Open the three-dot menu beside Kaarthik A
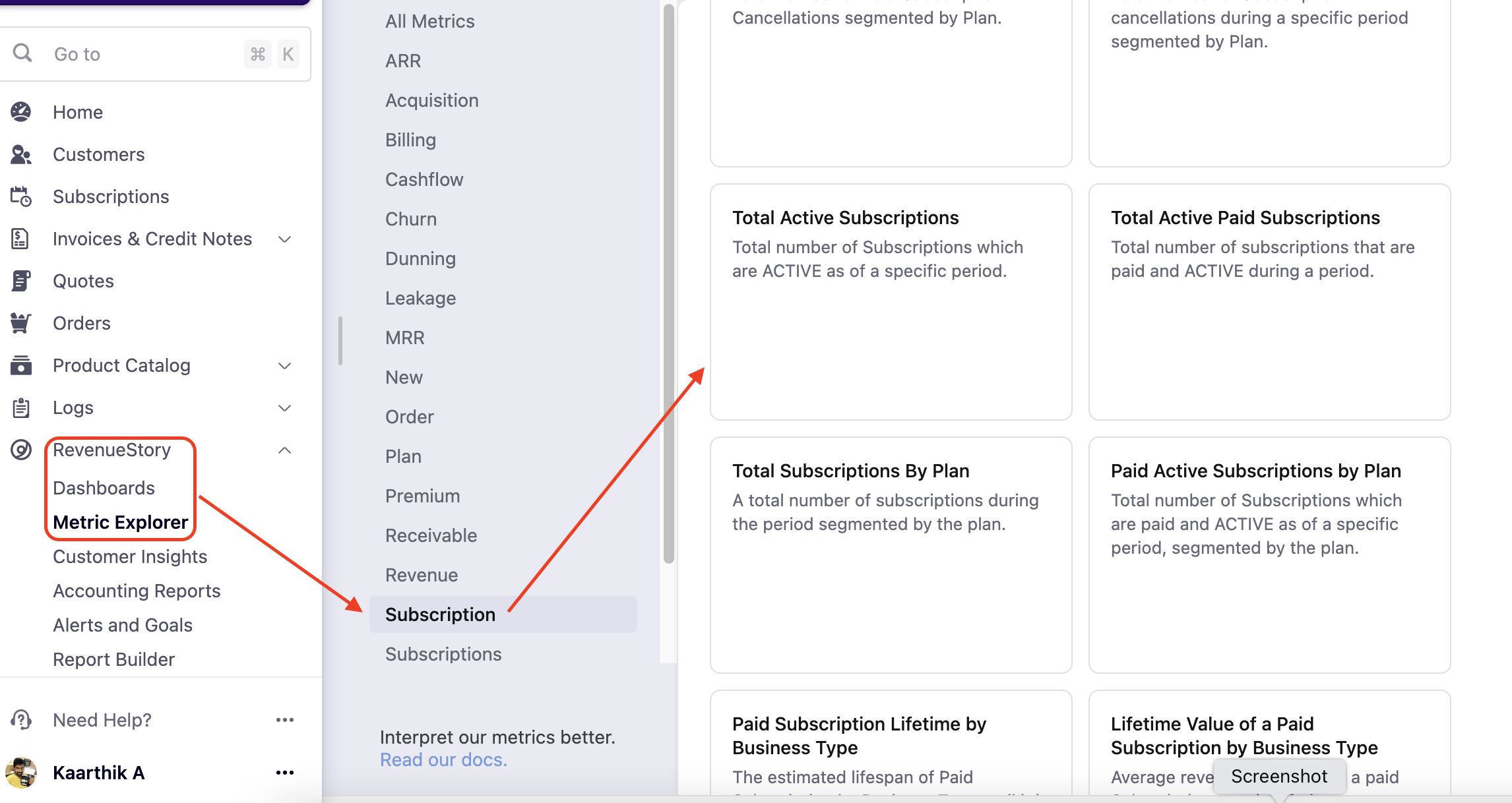The height and width of the screenshot is (803, 1512). pos(285,773)
